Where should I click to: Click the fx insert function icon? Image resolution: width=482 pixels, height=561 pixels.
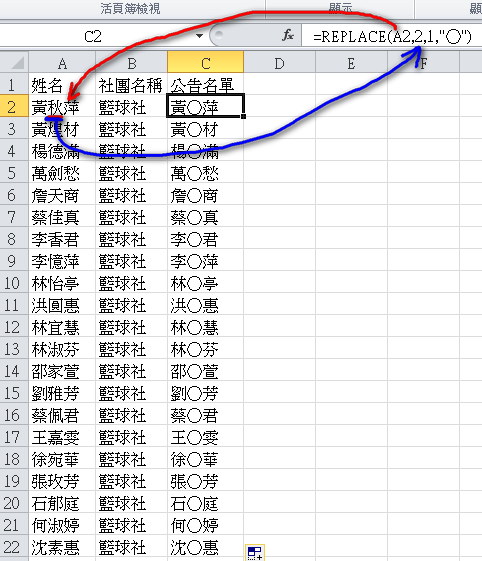click(x=288, y=35)
